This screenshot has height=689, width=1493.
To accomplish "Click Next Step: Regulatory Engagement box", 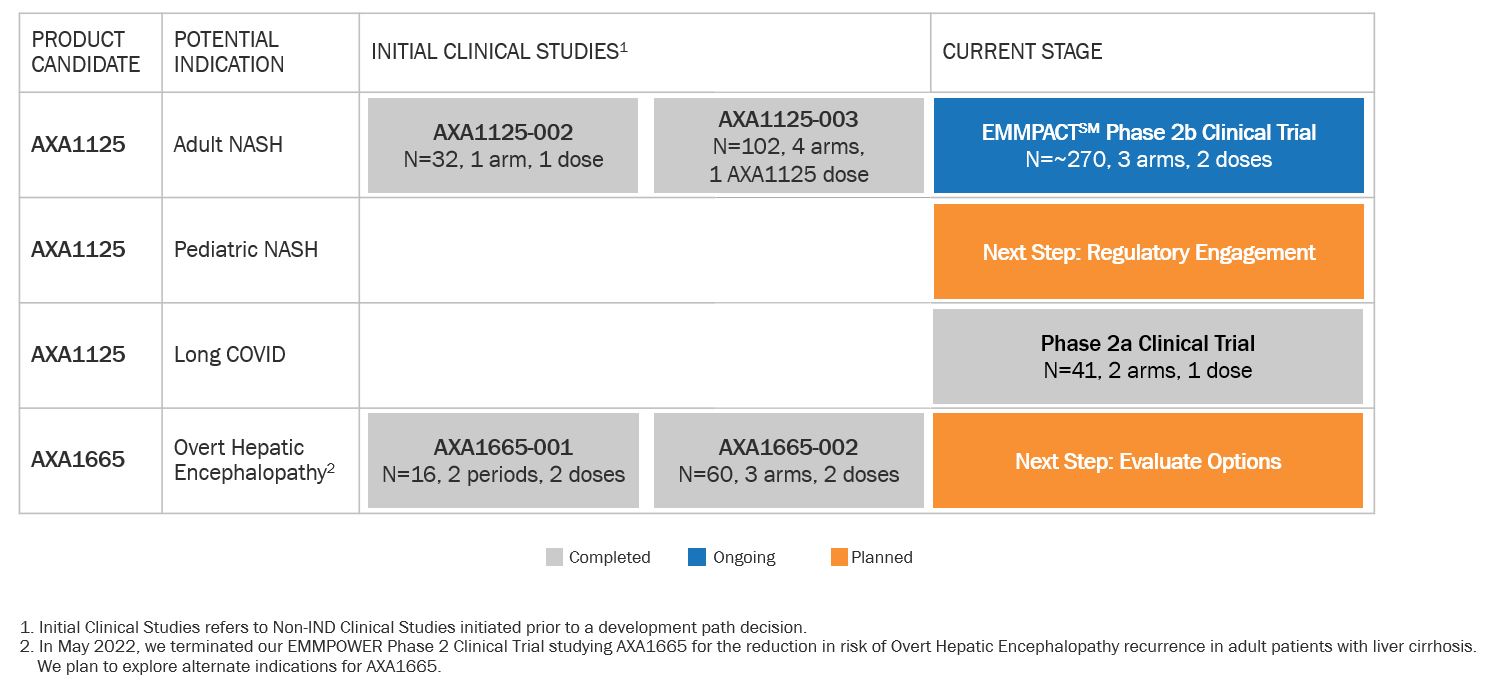I will tap(1148, 251).
